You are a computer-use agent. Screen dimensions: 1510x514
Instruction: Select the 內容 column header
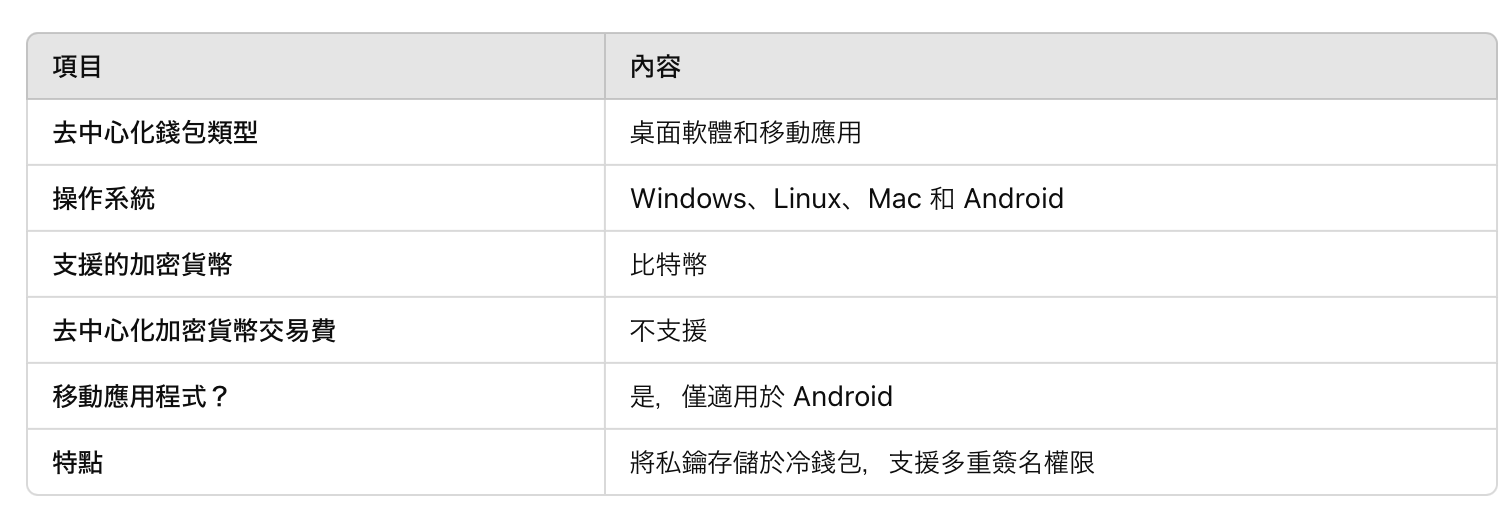click(655, 67)
